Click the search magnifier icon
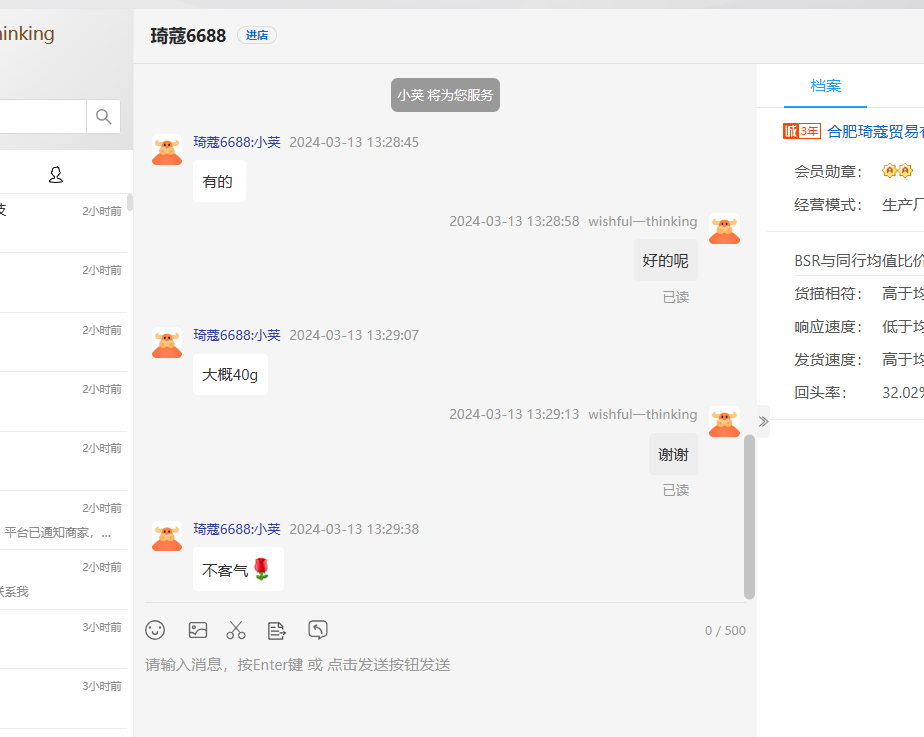924x737 pixels. [103, 117]
